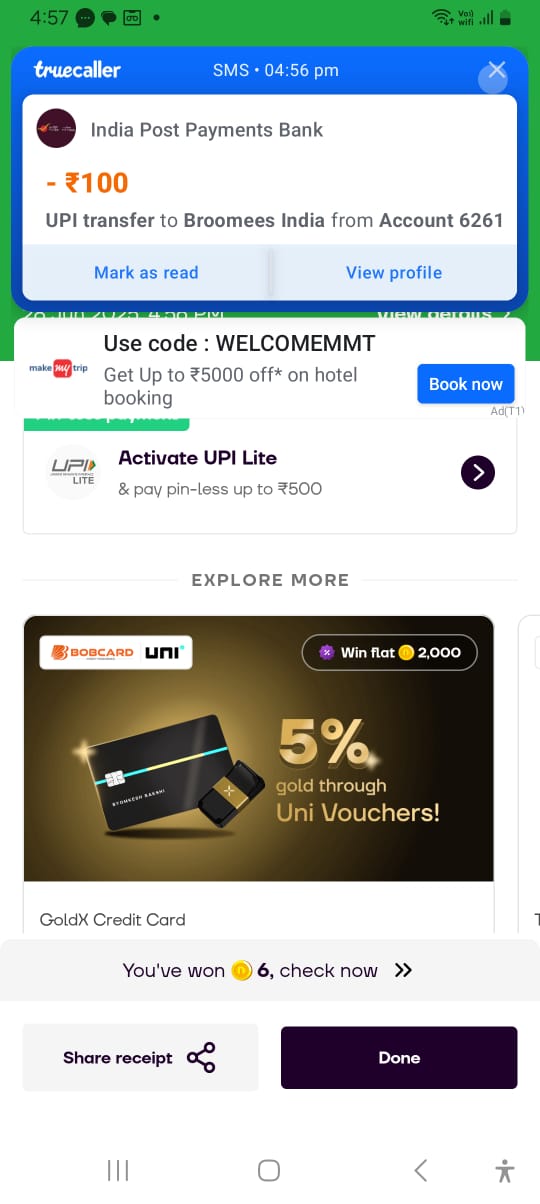View profile of the SMS sender
Screen dimensions: 540x1204
394,272
